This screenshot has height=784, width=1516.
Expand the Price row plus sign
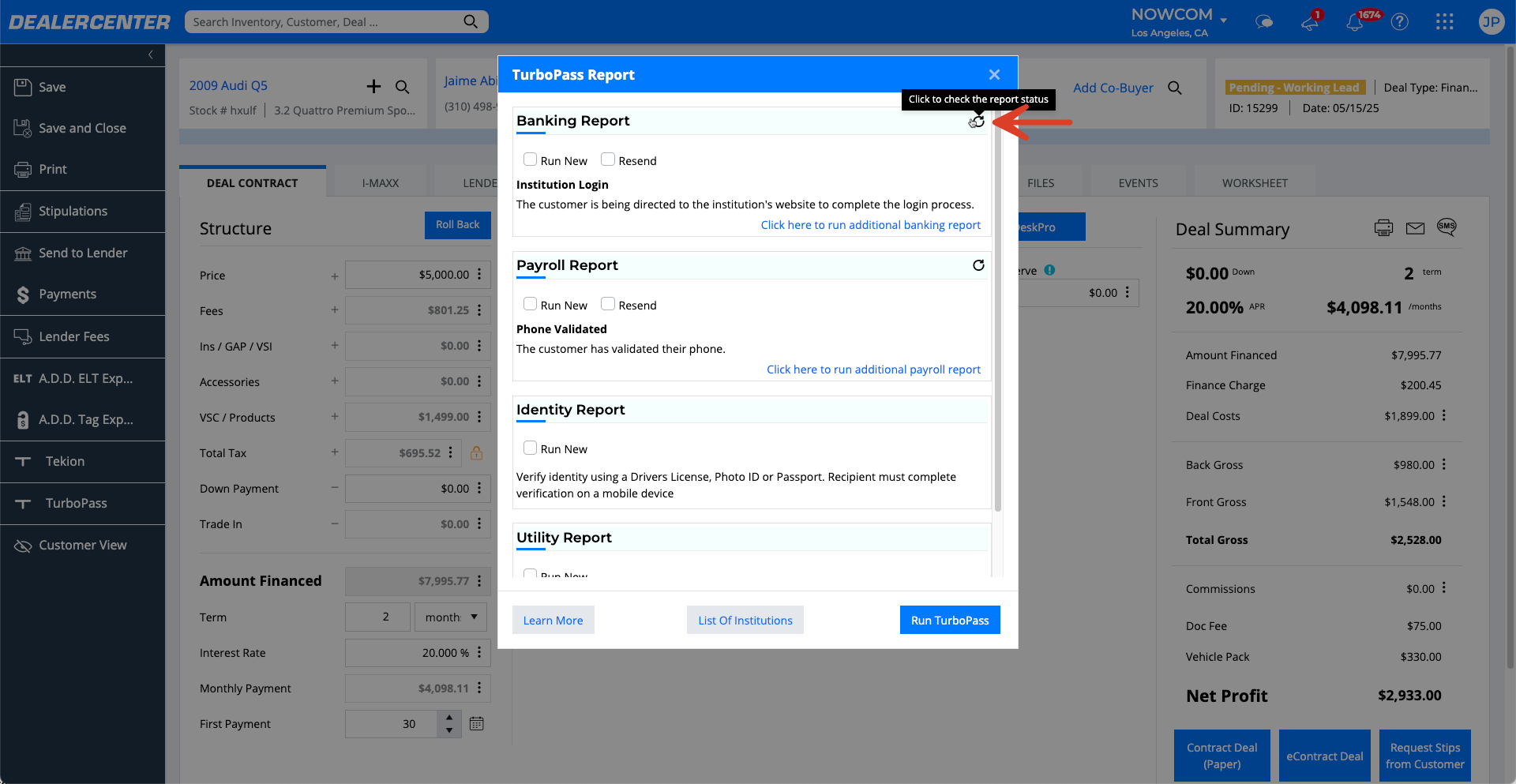point(335,276)
